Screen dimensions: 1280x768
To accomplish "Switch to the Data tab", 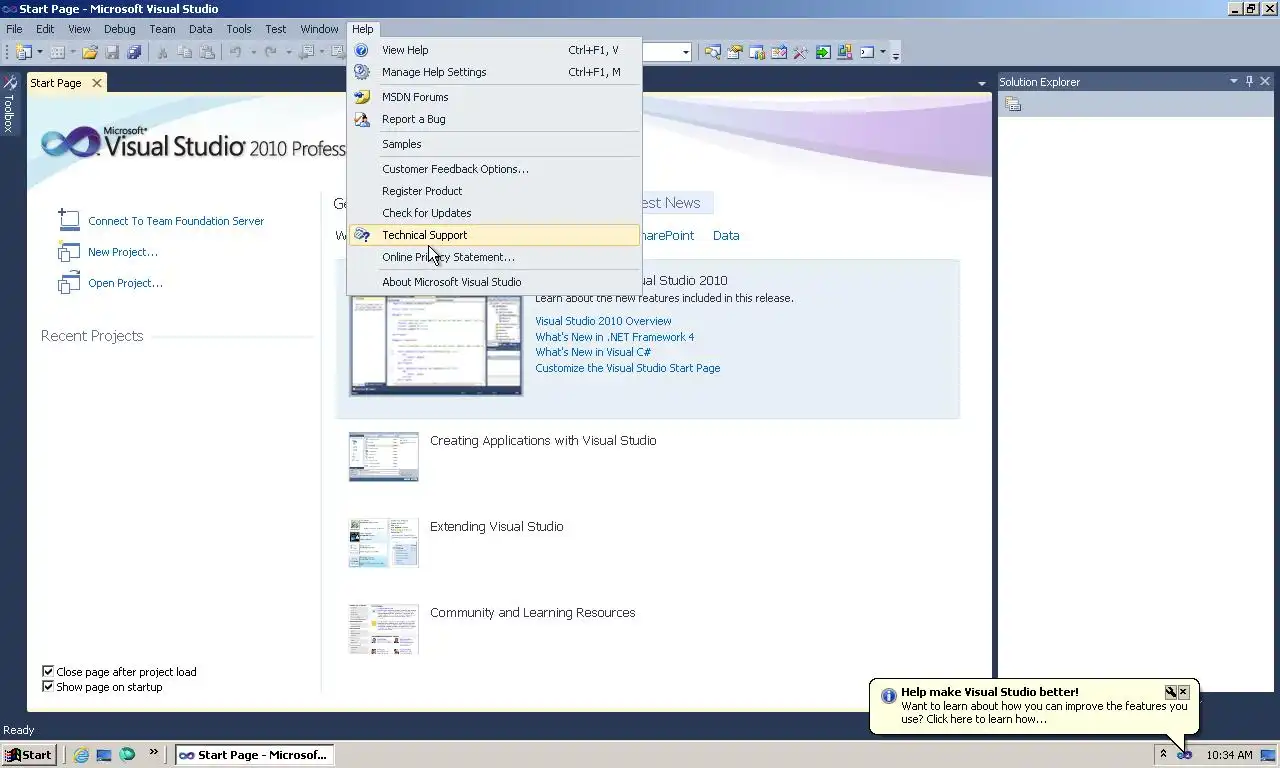I will tap(726, 236).
